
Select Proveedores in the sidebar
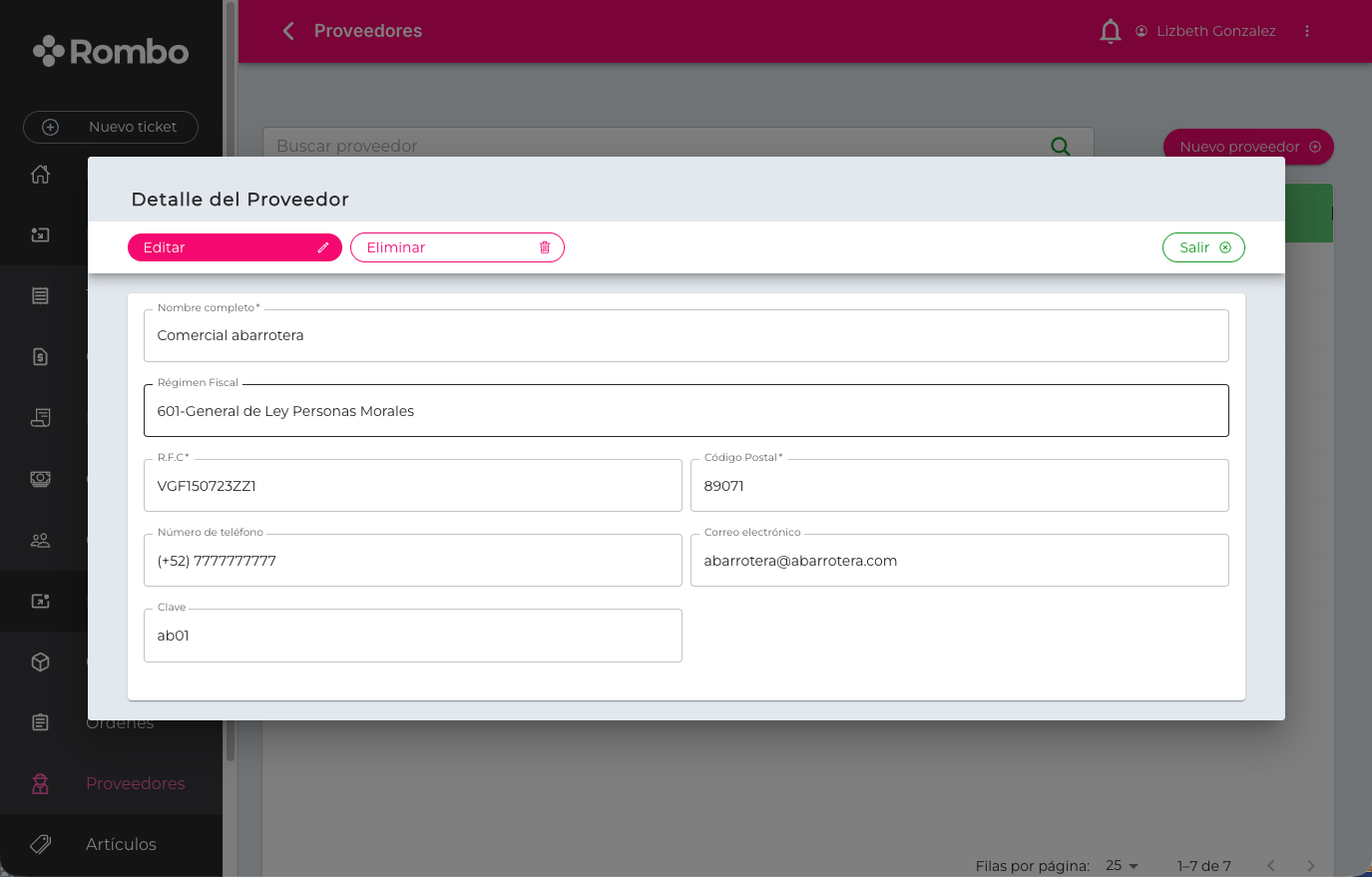[x=135, y=783]
